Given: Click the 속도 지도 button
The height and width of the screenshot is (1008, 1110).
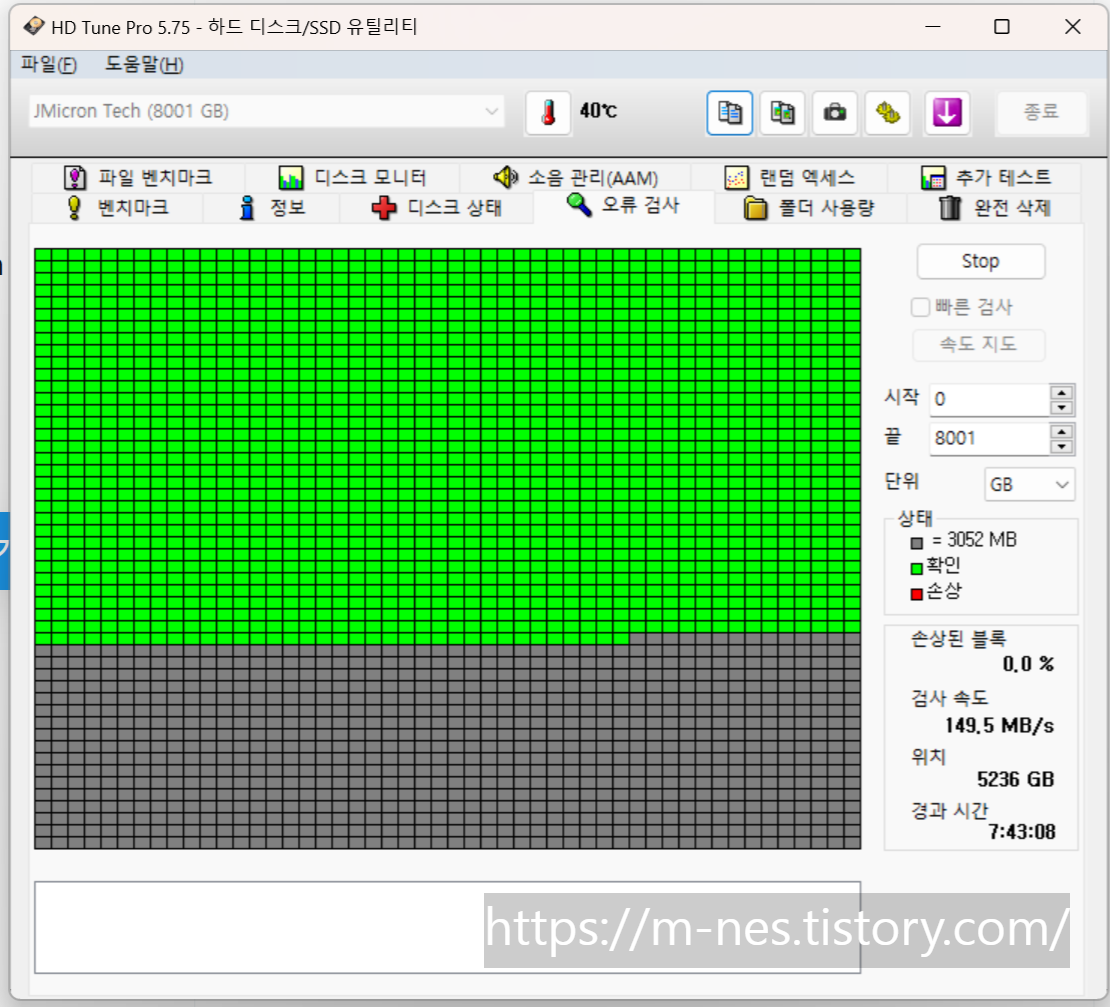Looking at the screenshot, I should pyautogui.click(x=978, y=345).
